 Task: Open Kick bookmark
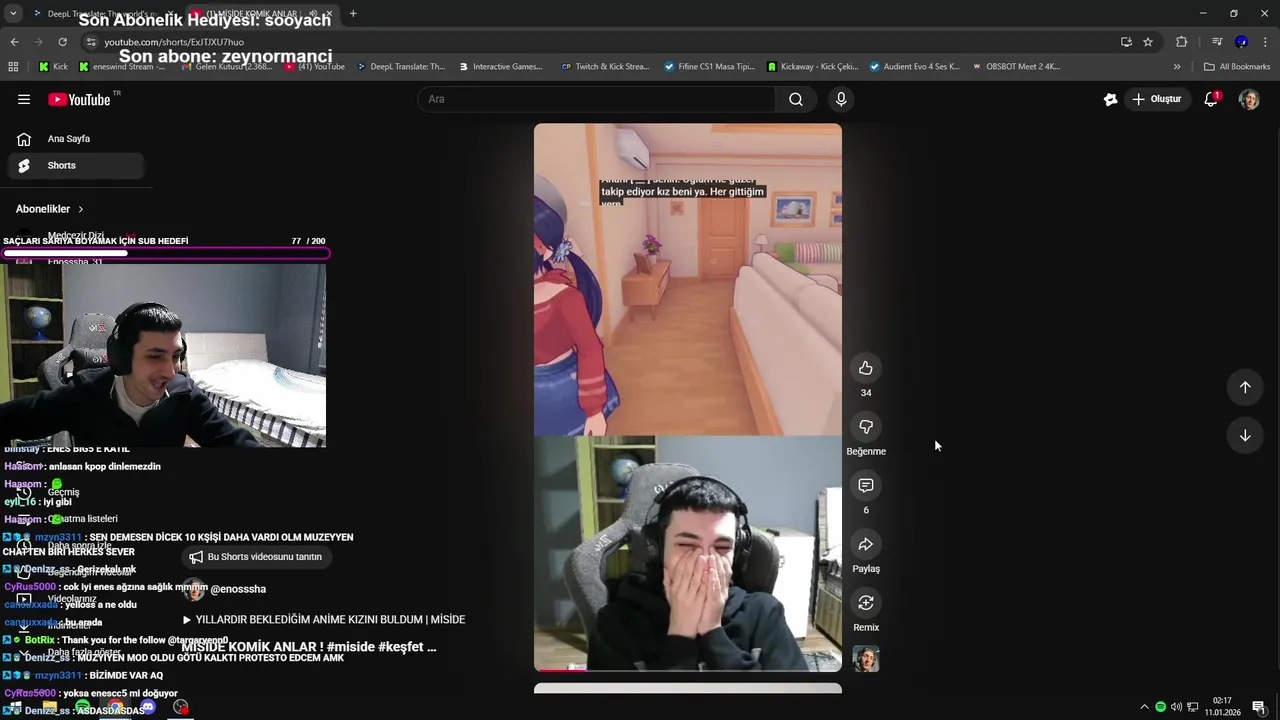(54, 67)
